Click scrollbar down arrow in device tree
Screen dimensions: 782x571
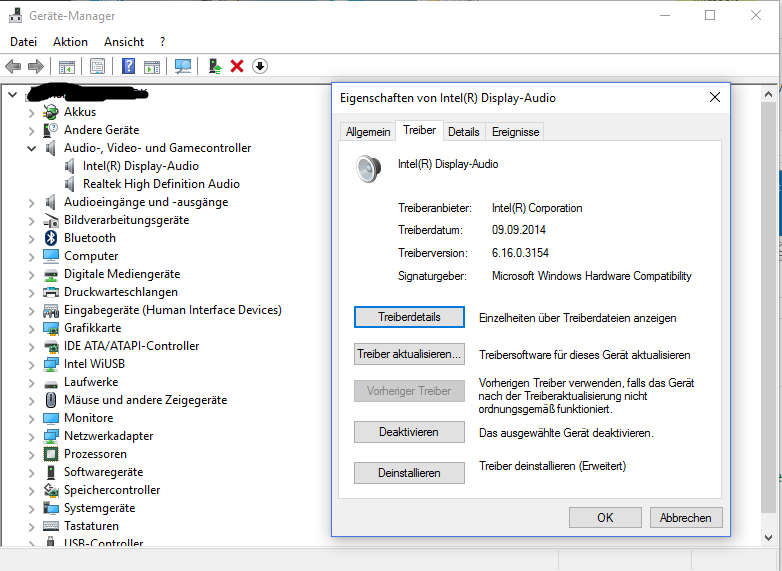768,538
